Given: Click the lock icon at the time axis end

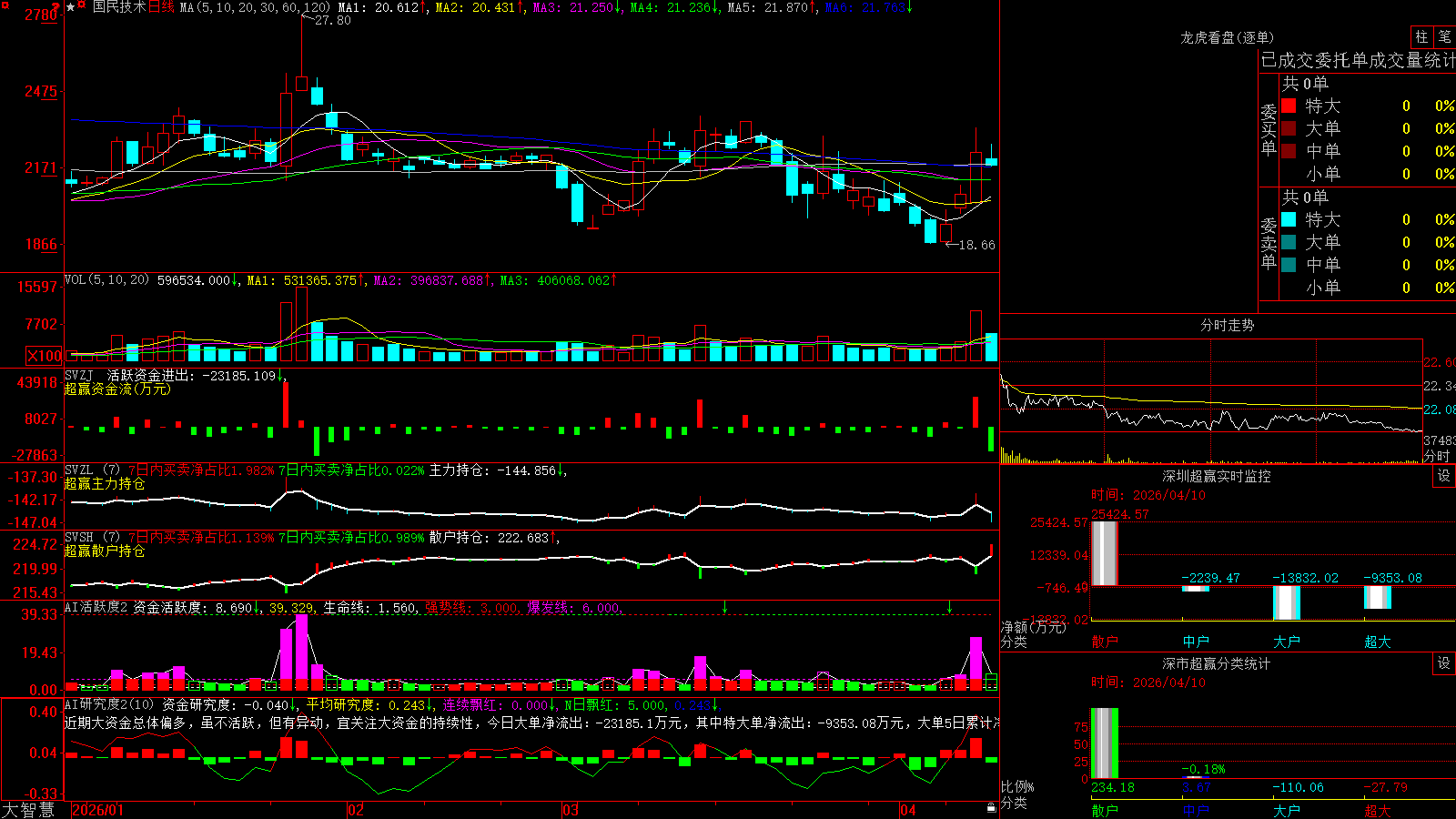Looking at the screenshot, I should (991, 808).
